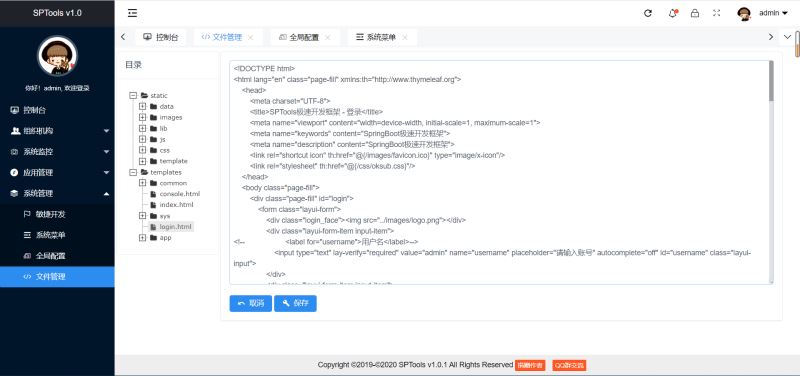Close the 系统菜单 tab
Image resolution: width=800 pixels, height=376 pixels.
point(405,37)
